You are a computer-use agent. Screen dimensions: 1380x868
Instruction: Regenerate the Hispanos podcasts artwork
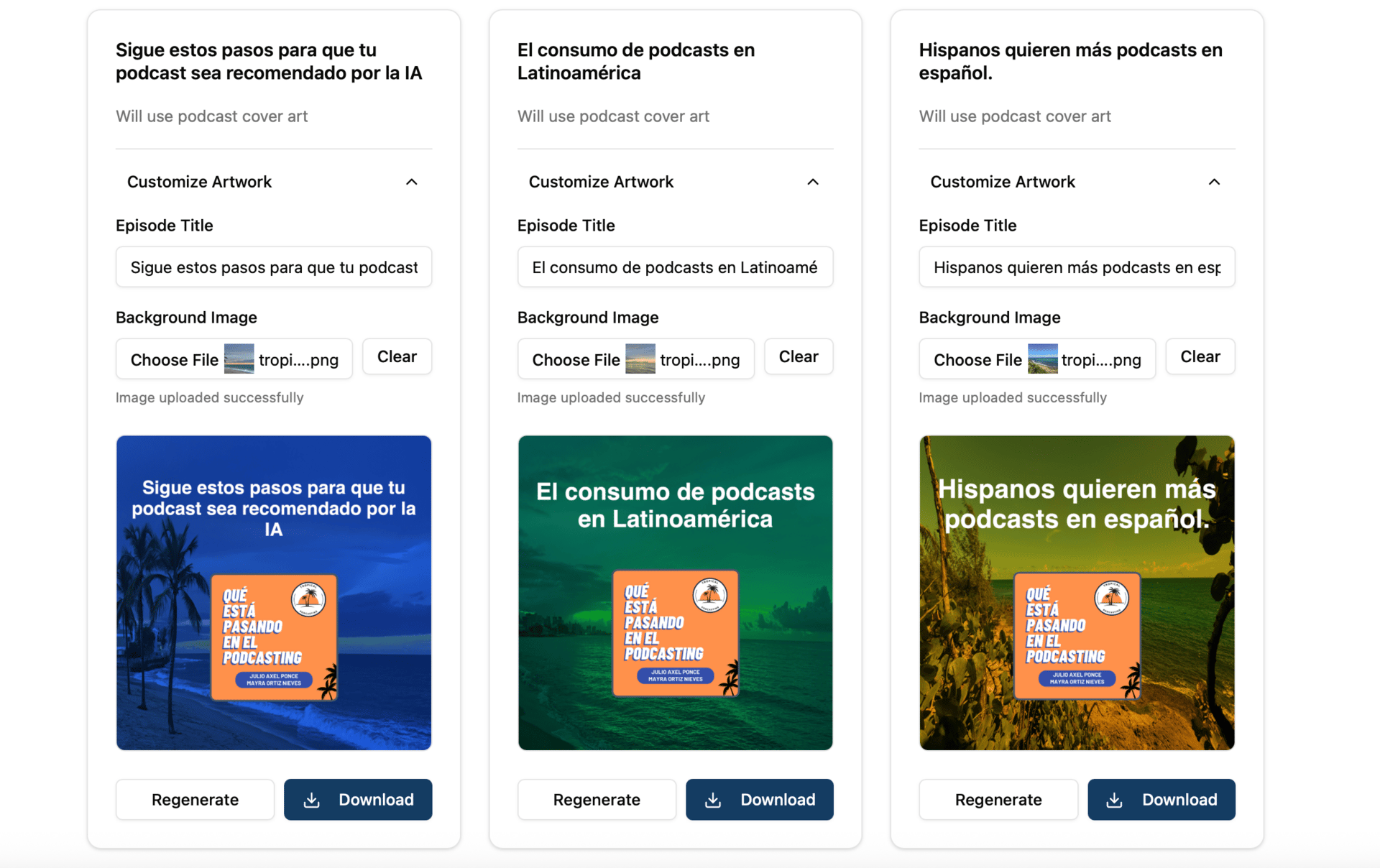[998, 800]
